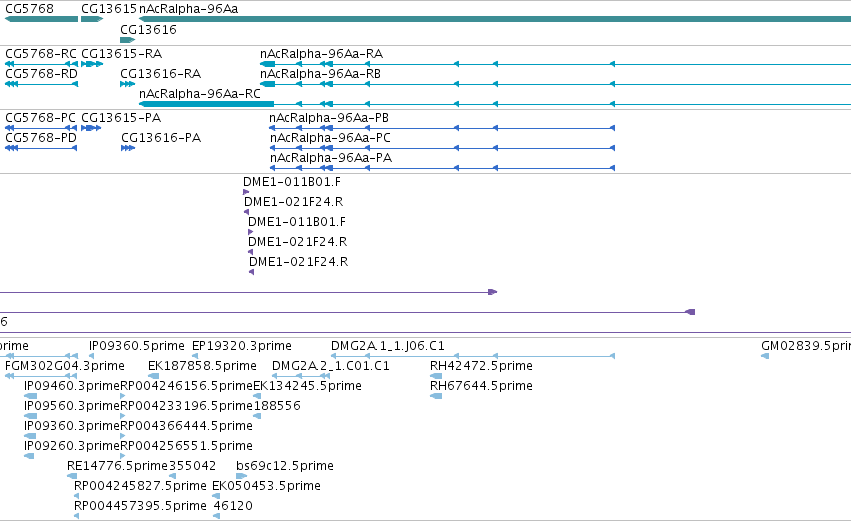Select transcript nAcRalpha-96Aa-RA
Viewport: 851px width, 521px height.
point(321,54)
